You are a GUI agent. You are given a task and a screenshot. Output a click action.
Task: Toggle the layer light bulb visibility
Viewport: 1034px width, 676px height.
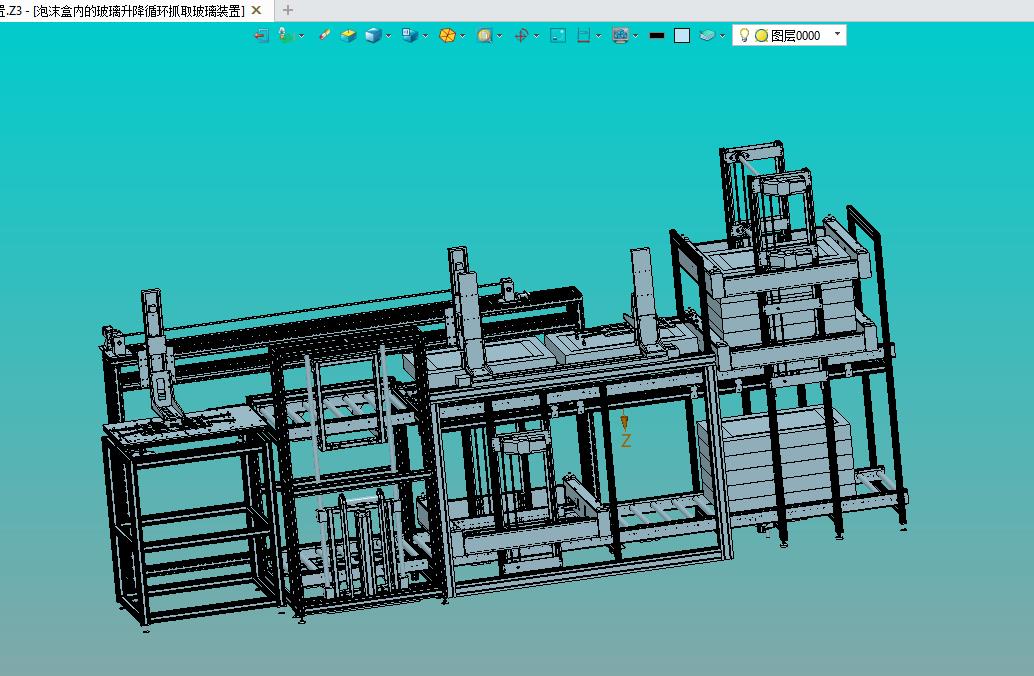(x=744, y=35)
